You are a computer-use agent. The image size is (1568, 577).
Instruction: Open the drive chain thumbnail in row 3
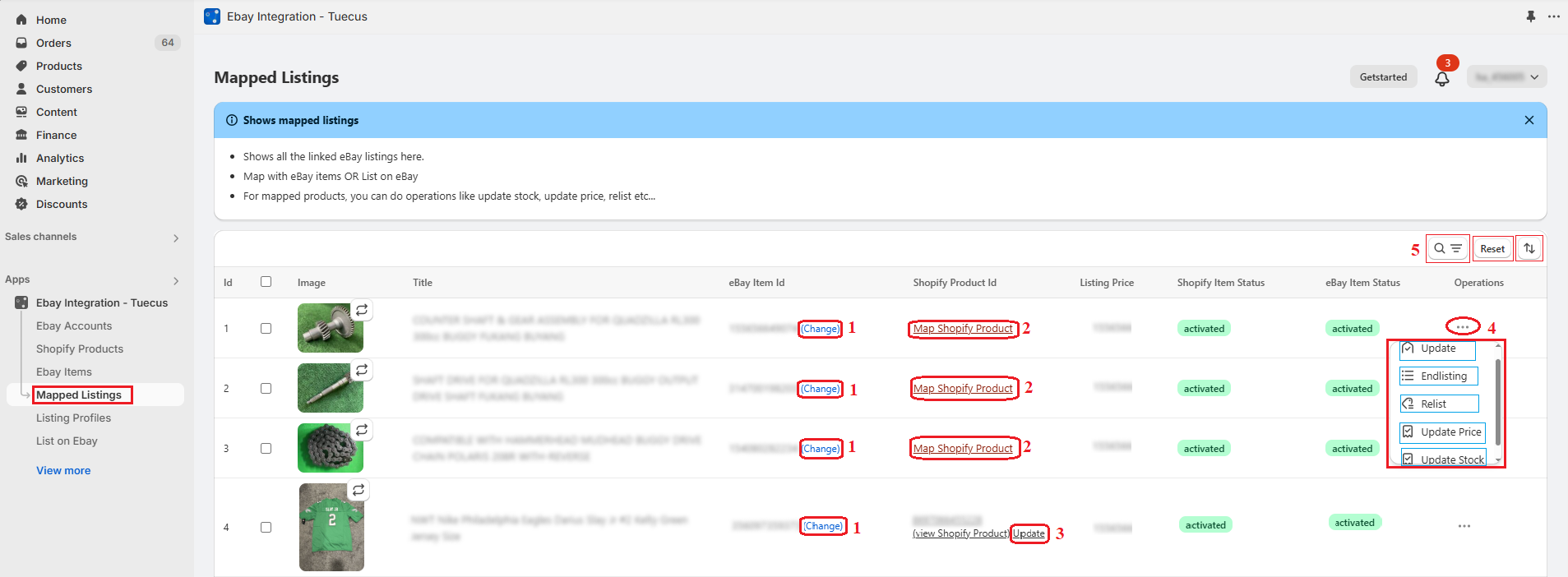click(x=331, y=448)
